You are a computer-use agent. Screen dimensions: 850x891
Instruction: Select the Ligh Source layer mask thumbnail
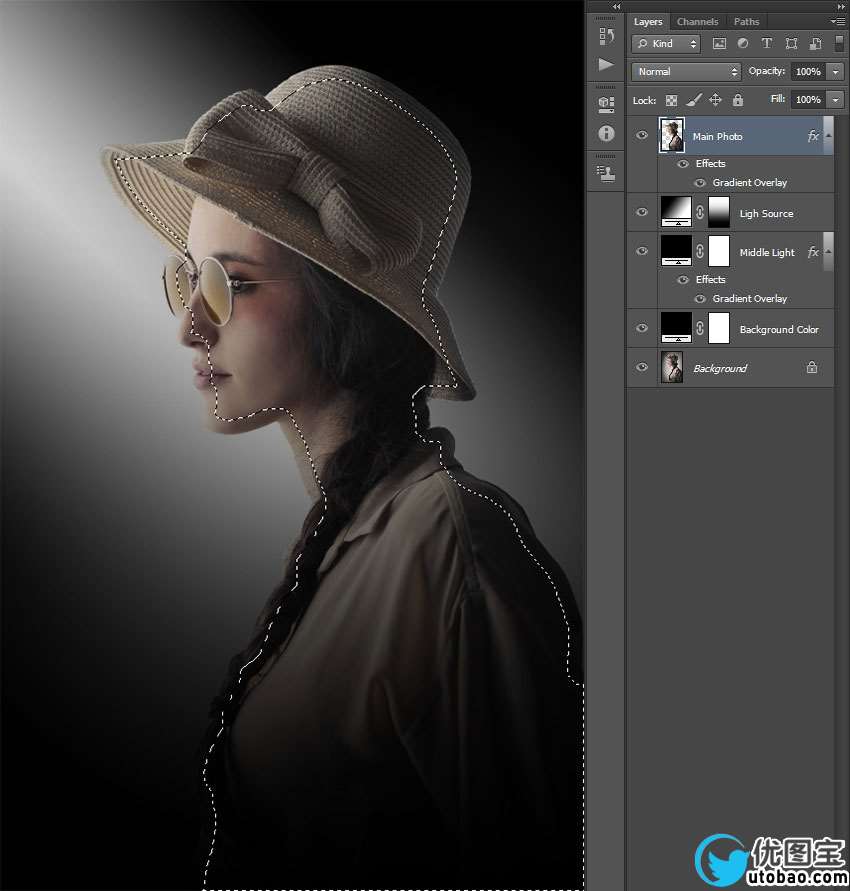[719, 212]
